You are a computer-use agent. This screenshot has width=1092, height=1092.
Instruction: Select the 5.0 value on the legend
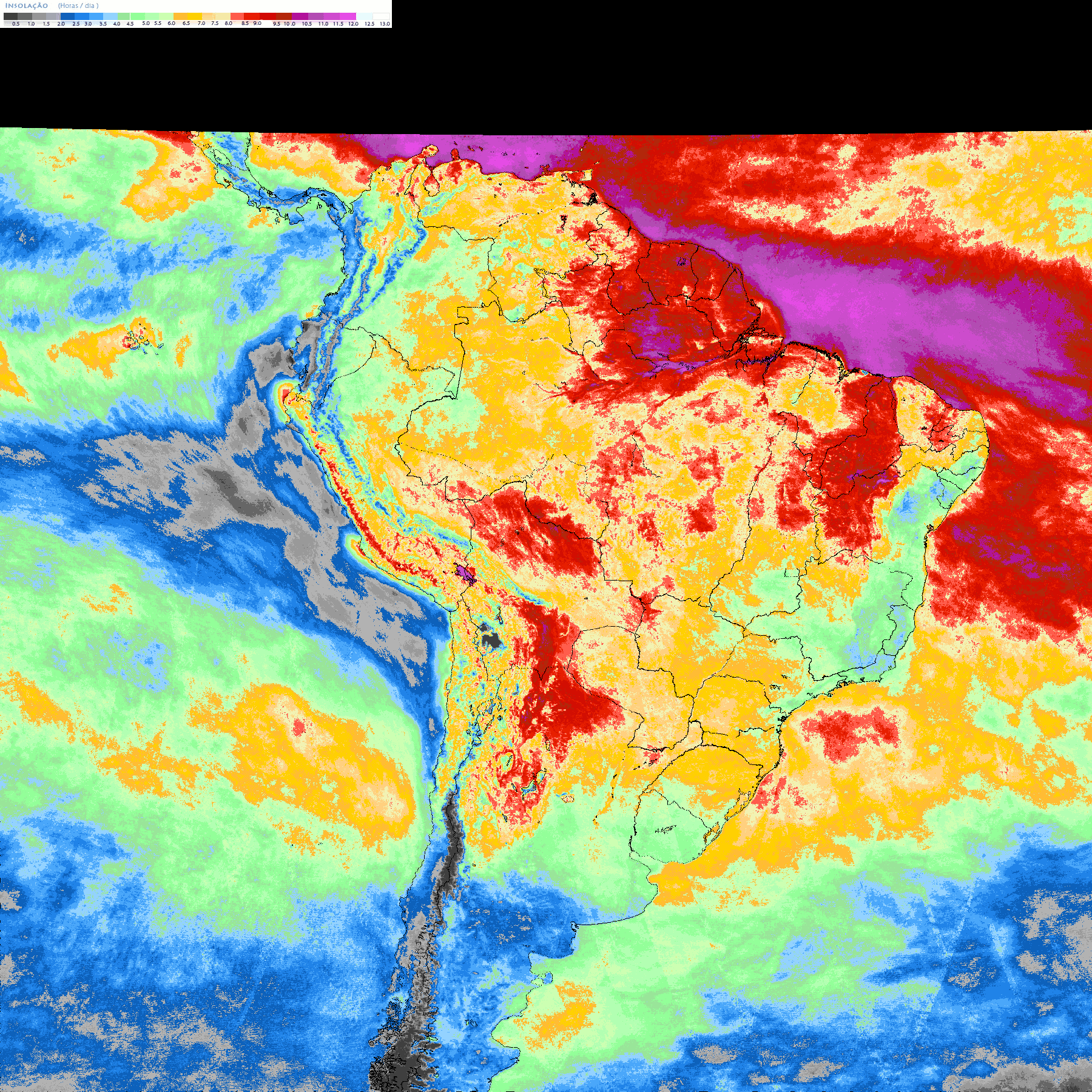coord(146,23)
